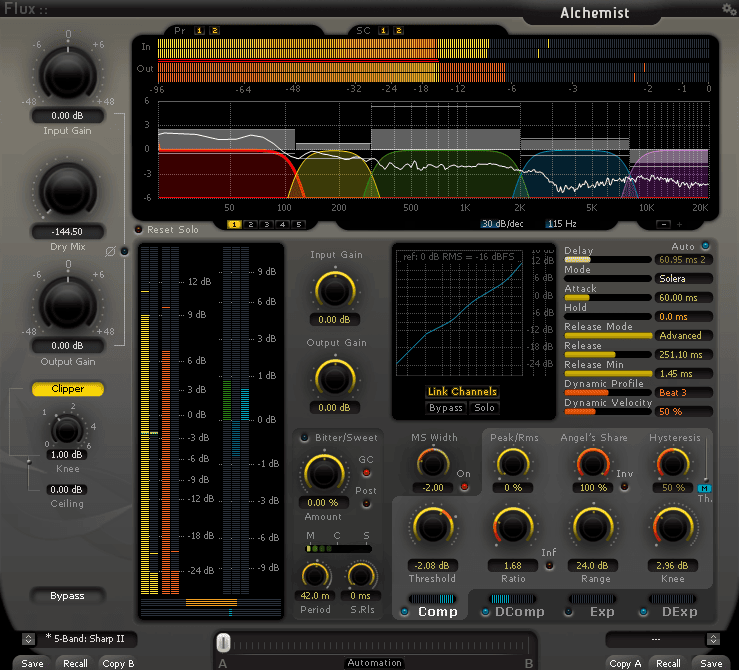Open the settings gears icon

pos(730,8)
